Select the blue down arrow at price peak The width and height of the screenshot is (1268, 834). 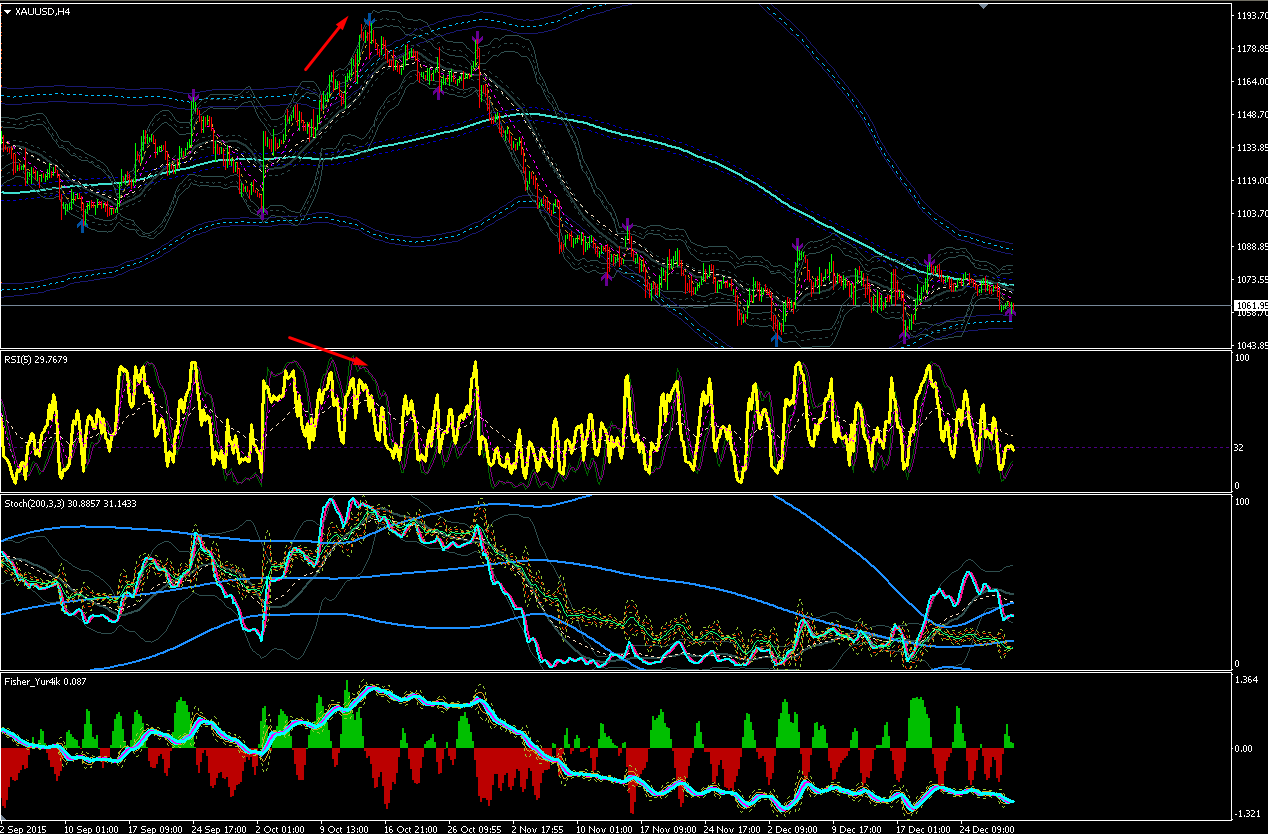tap(370, 19)
